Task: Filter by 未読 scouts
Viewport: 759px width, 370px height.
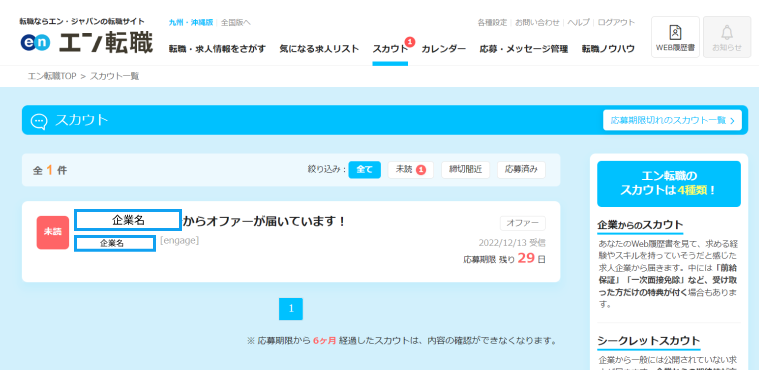Action: pyautogui.click(x=410, y=170)
